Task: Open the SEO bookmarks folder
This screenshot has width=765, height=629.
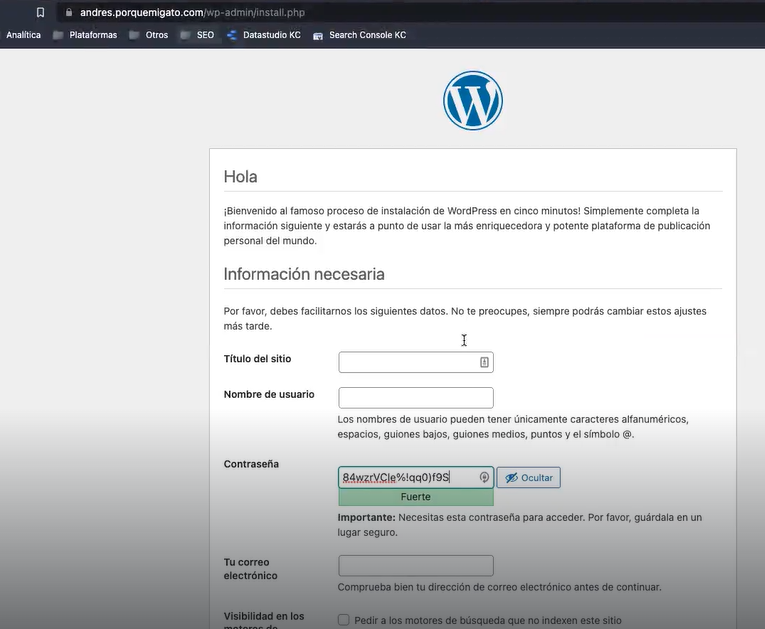Action: 197,35
